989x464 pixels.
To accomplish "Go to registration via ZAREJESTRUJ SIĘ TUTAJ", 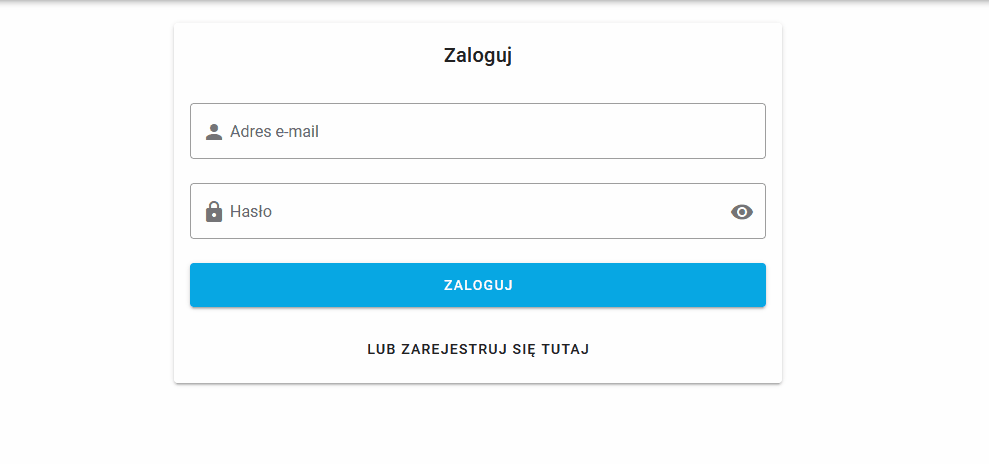I will click(478, 349).
